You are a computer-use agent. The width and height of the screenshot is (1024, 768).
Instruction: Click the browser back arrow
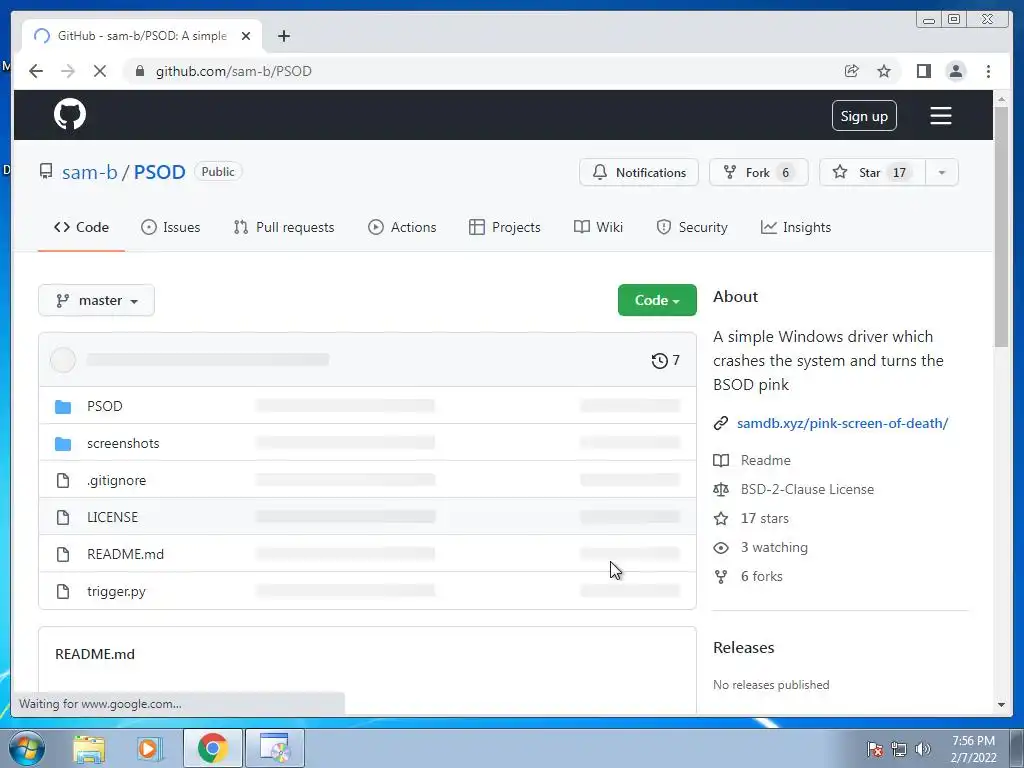pos(36,71)
